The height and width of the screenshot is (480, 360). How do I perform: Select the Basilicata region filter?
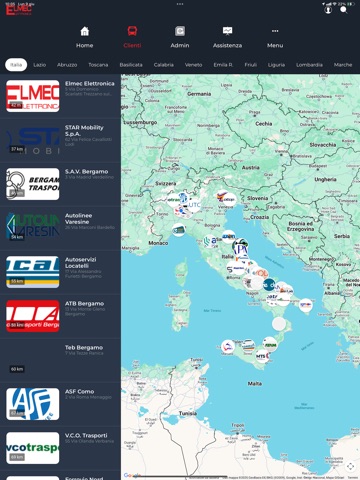pos(131,65)
